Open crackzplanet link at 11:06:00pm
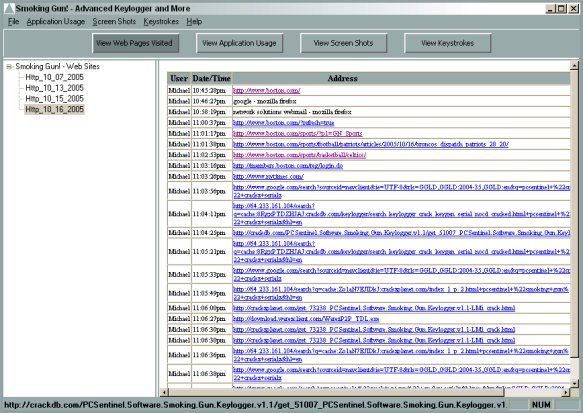583x413 pixels. coord(374,308)
